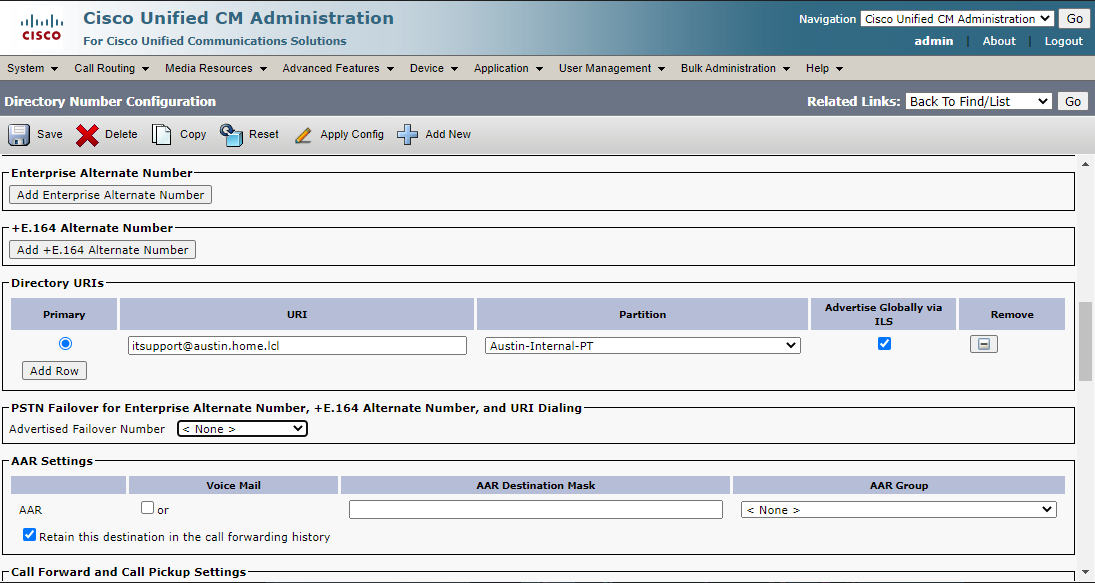Screen dimensions: 1095x583
Task: Click the Copy pages icon
Action: tap(161, 134)
